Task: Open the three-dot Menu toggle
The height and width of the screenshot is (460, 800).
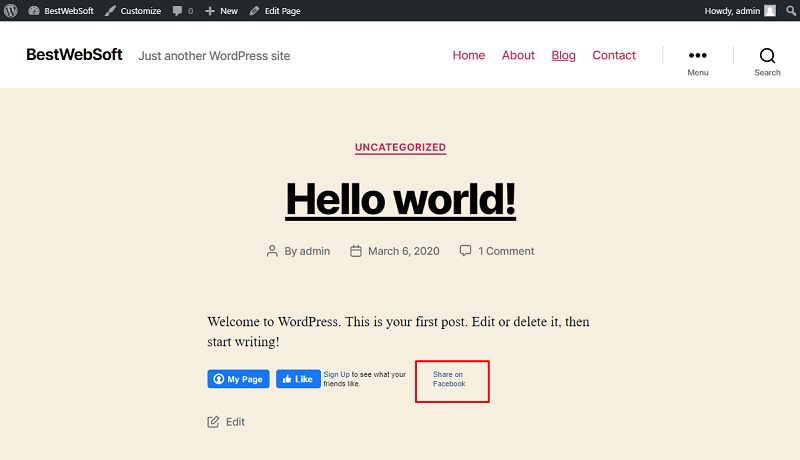Action: (697, 61)
